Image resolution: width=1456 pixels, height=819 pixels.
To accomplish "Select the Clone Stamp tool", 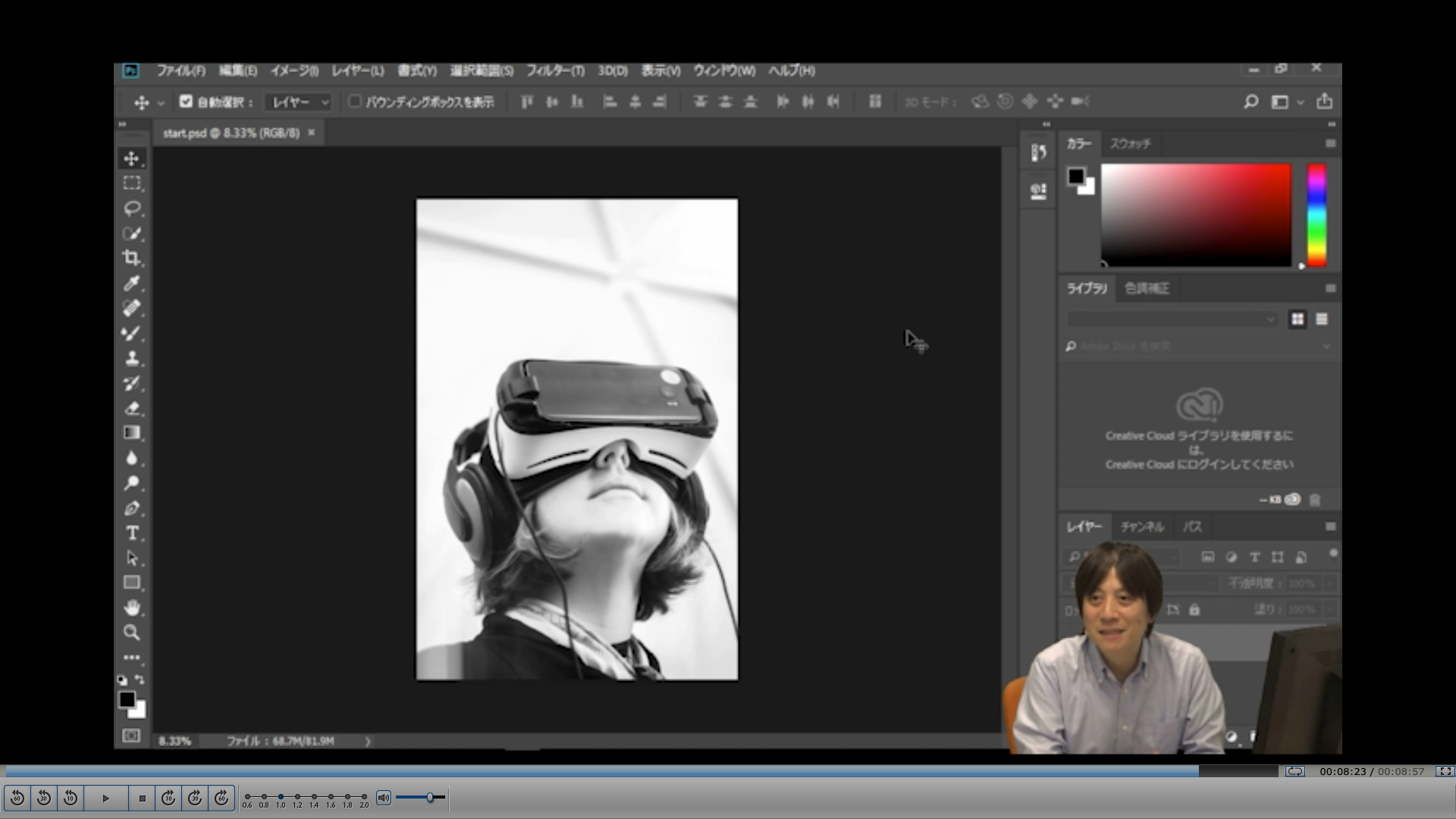I will pyautogui.click(x=132, y=359).
